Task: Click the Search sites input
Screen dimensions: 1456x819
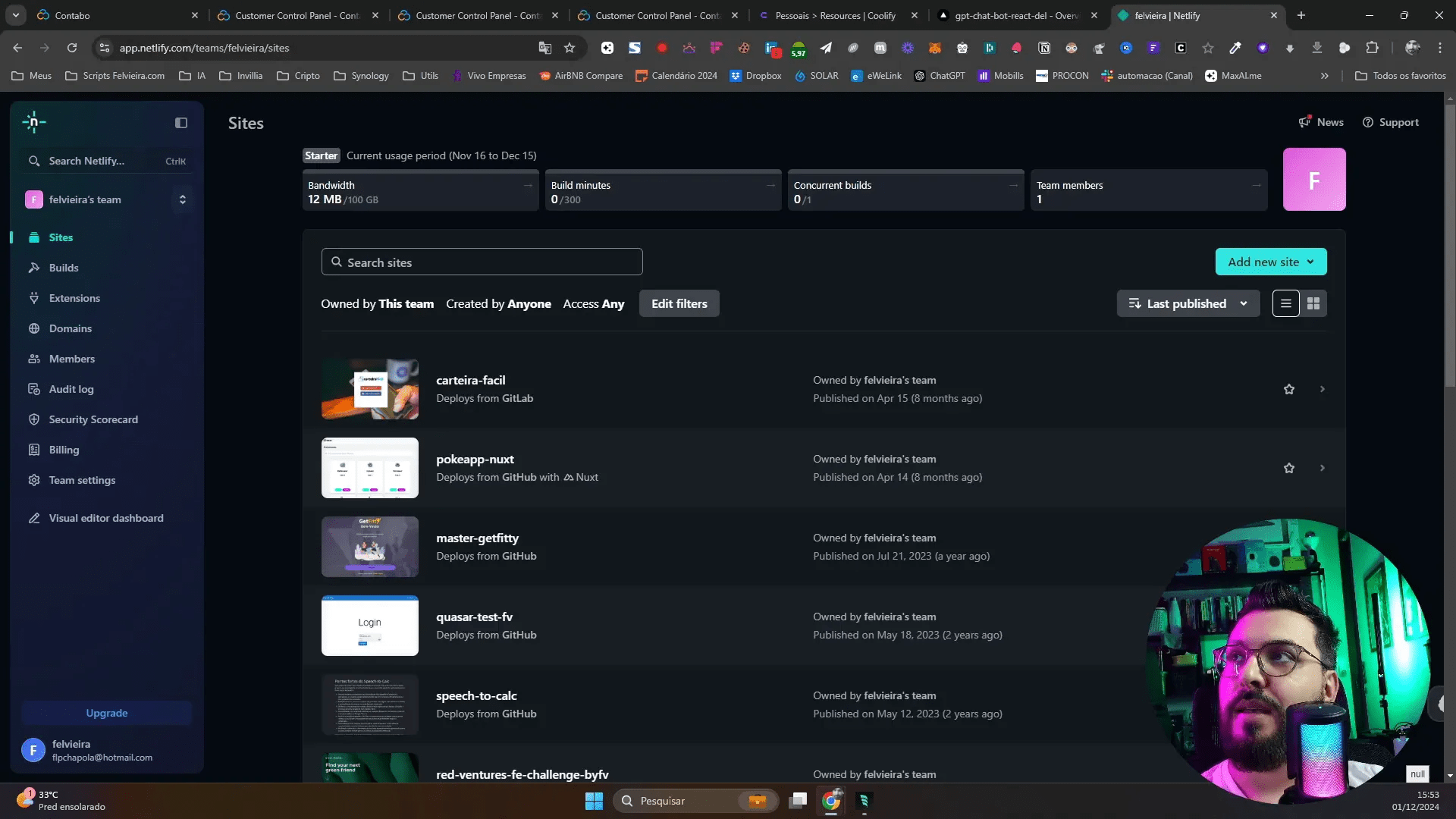Action: (x=482, y=262)
